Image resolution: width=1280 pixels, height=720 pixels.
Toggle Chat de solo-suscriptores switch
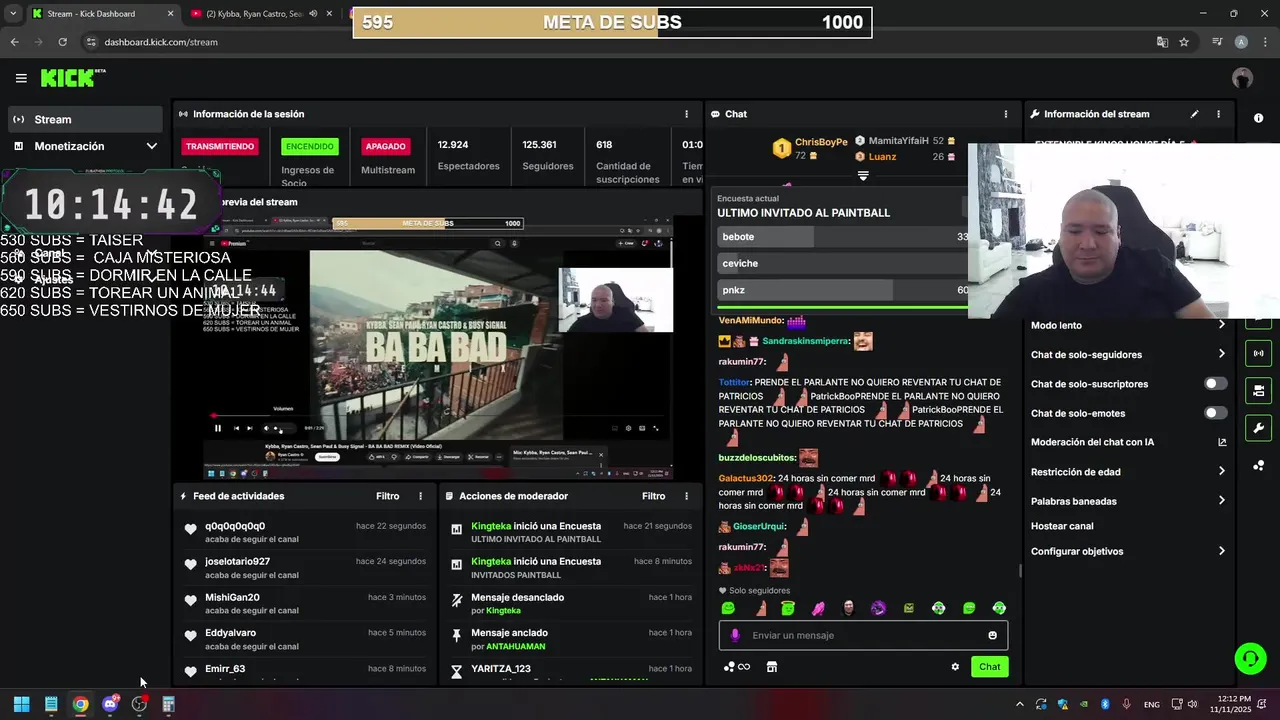pos(1215,384)
